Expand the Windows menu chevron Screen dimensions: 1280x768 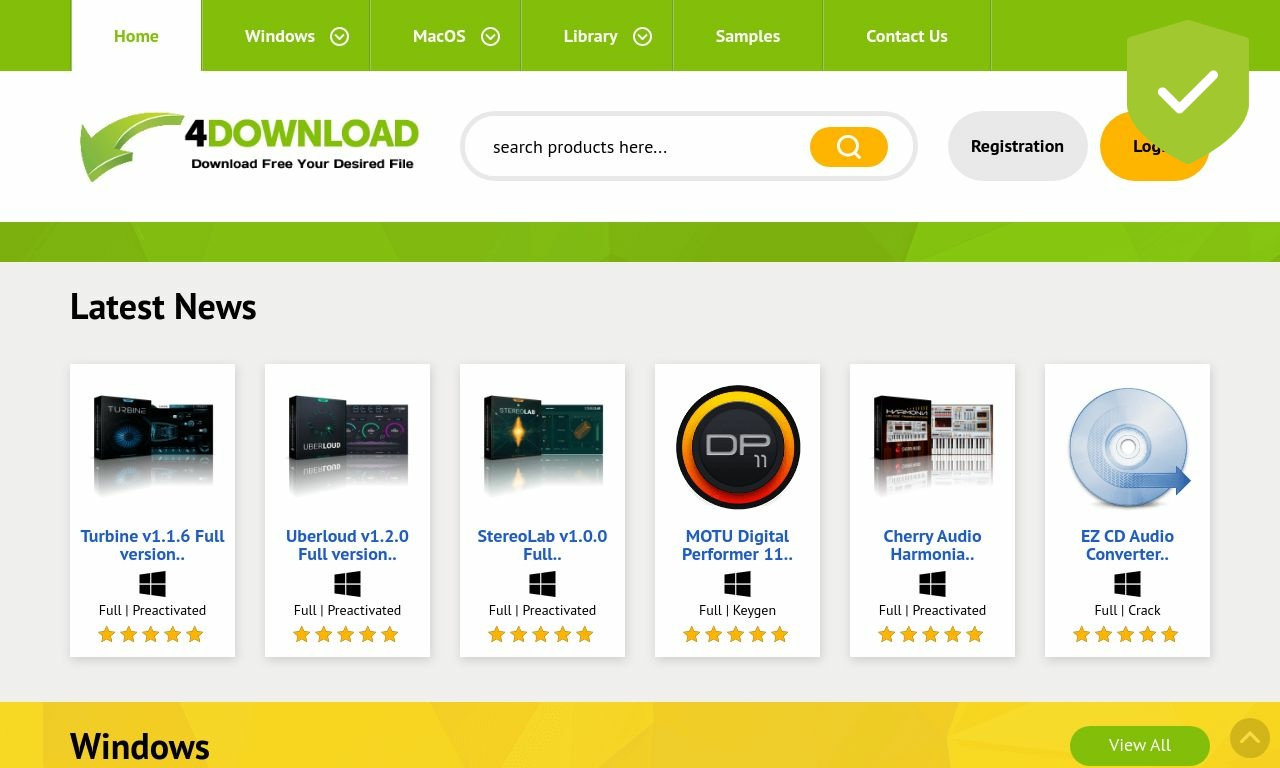tap(340, 36)
